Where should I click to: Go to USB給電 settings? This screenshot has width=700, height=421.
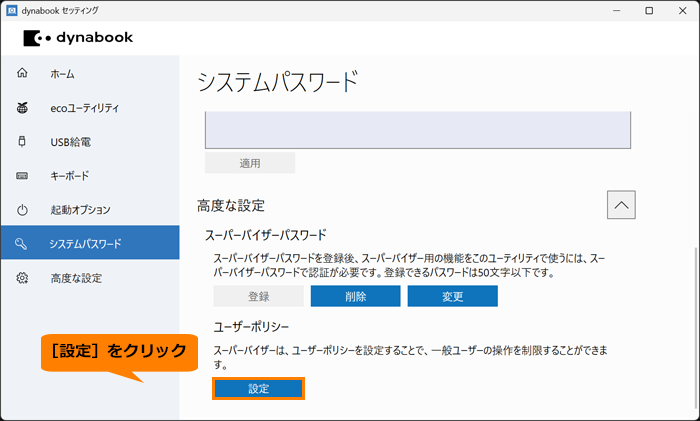click(x=90, y=142)
